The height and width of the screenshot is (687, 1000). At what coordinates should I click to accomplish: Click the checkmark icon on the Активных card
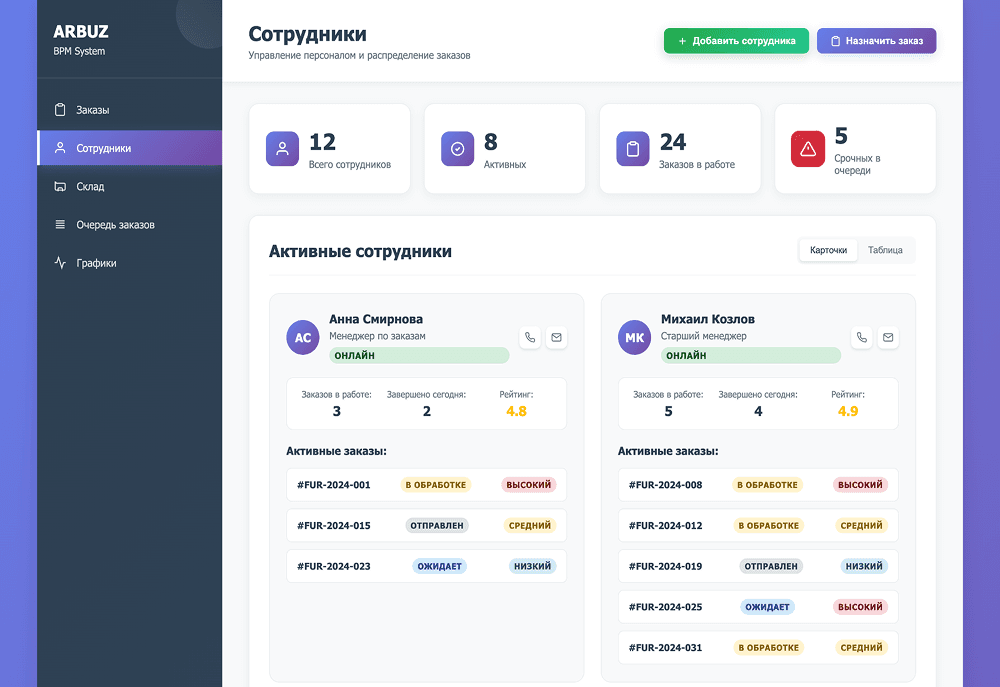tap(457, 149)
